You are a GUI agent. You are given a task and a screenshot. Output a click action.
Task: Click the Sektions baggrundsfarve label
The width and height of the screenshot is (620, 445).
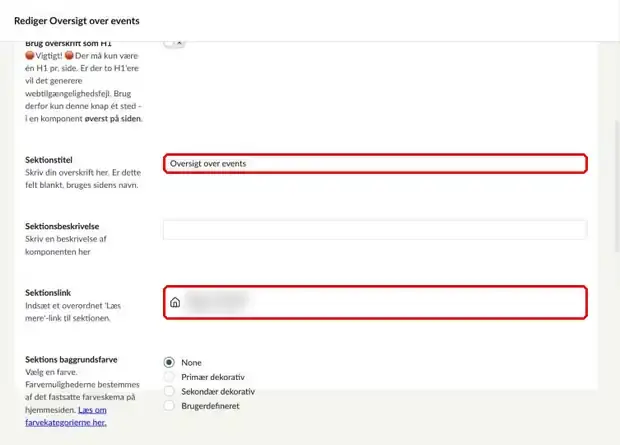(71, 360)
